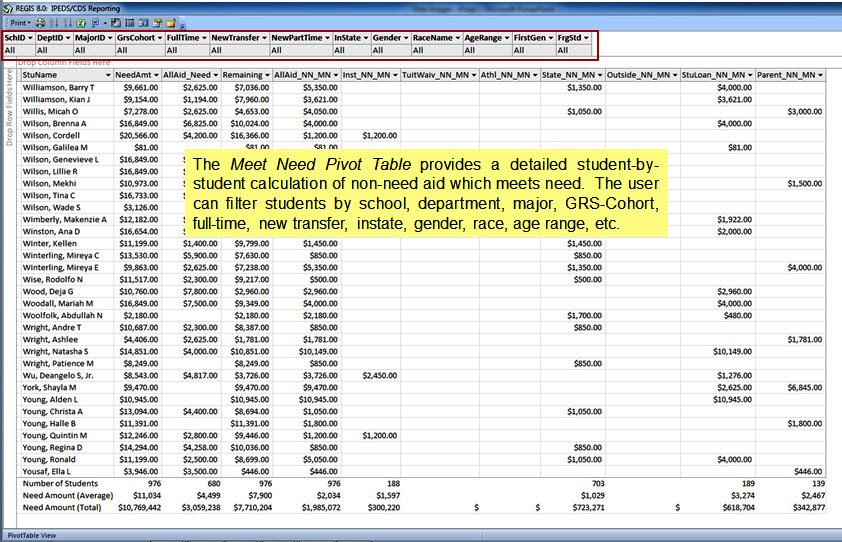Click the vertical Drop Row Fields Here area
The height and width of the screenshot is (542, 842).
coord(9,107)
